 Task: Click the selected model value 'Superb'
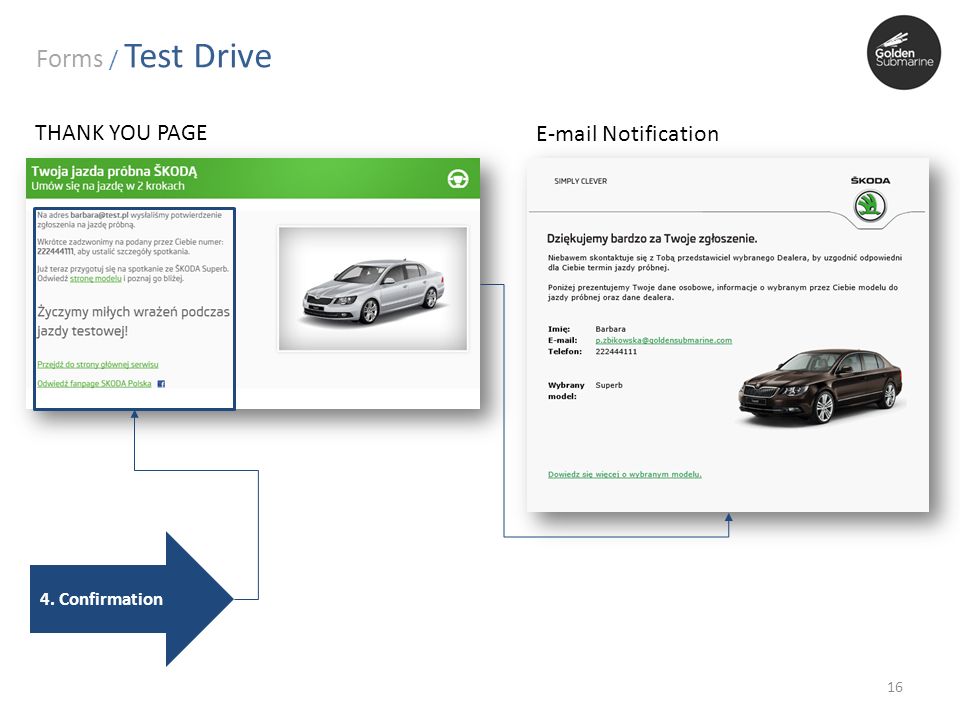coord(609,386)
